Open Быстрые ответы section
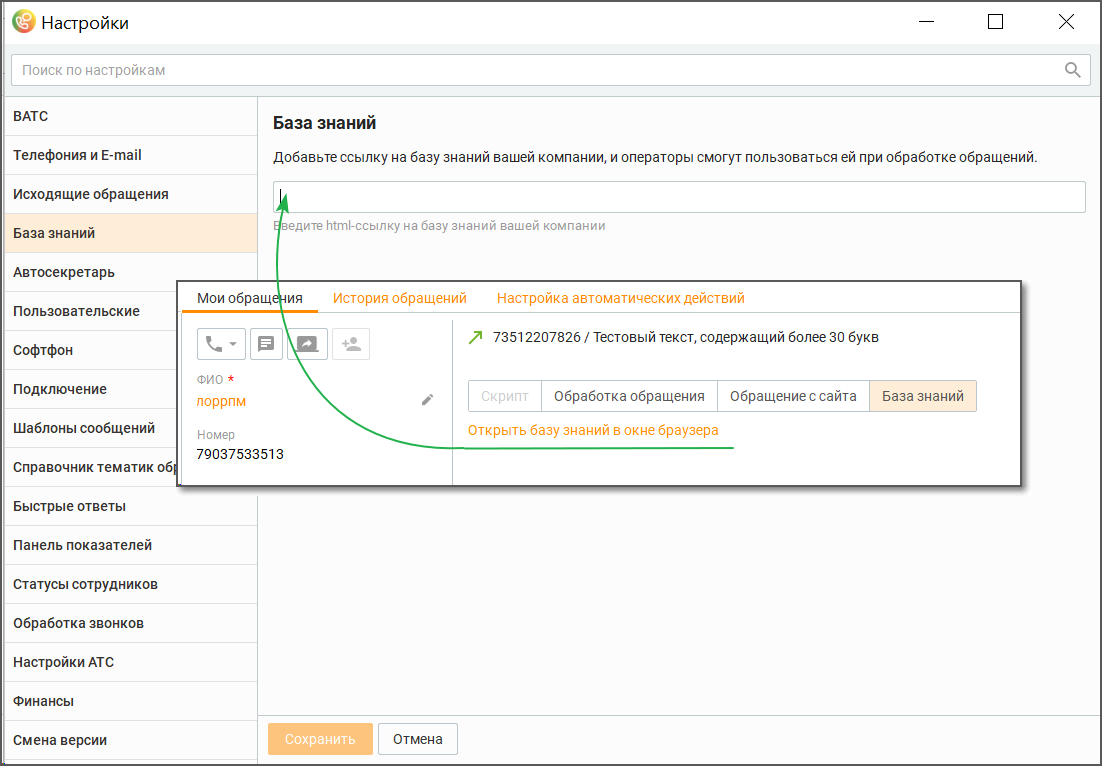The height and width of the screenshot is (766, 1102). point(131,506)
